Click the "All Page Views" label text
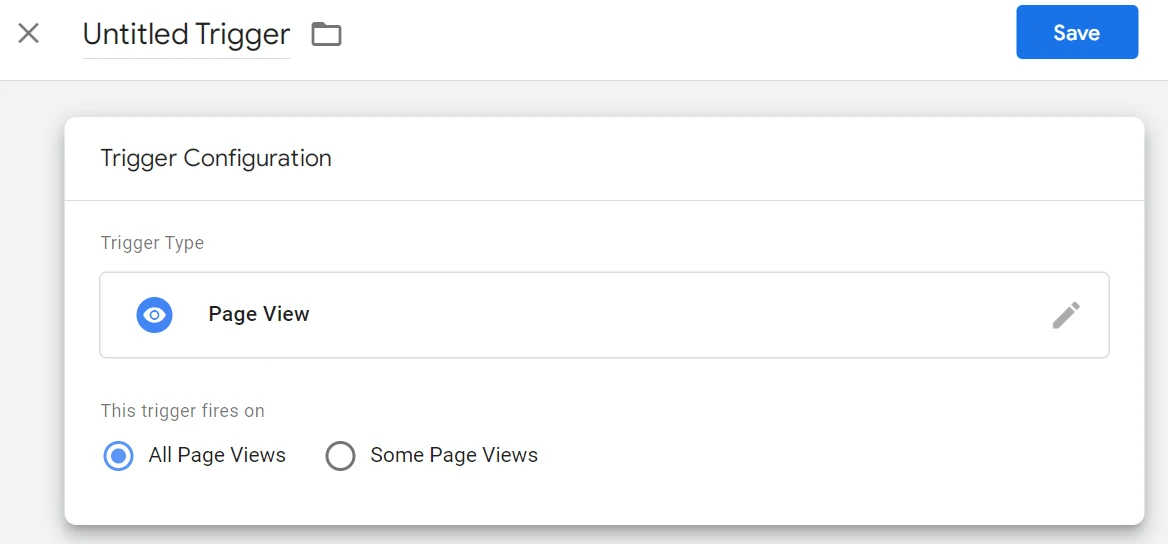The width and height of the screenshot is (1168, 544). tap(217, 456)
